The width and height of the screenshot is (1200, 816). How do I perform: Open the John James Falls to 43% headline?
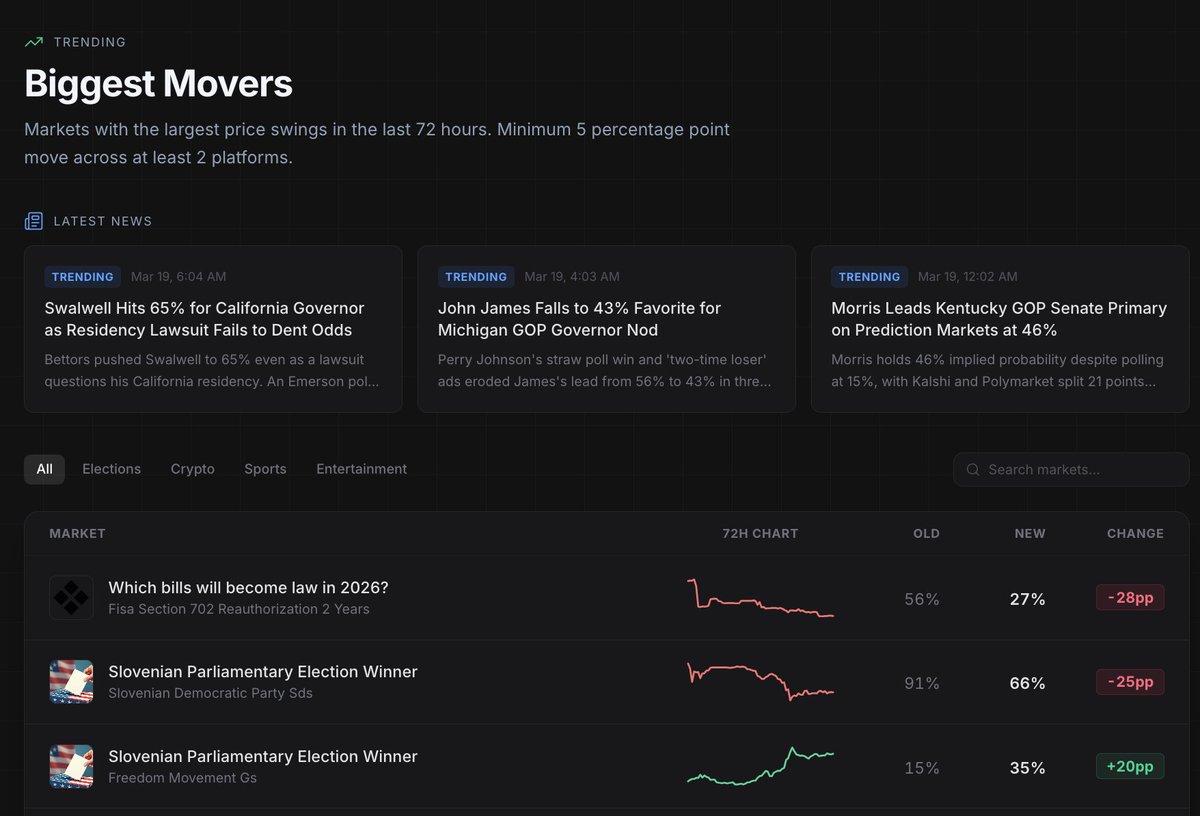[x=579, y=319]
